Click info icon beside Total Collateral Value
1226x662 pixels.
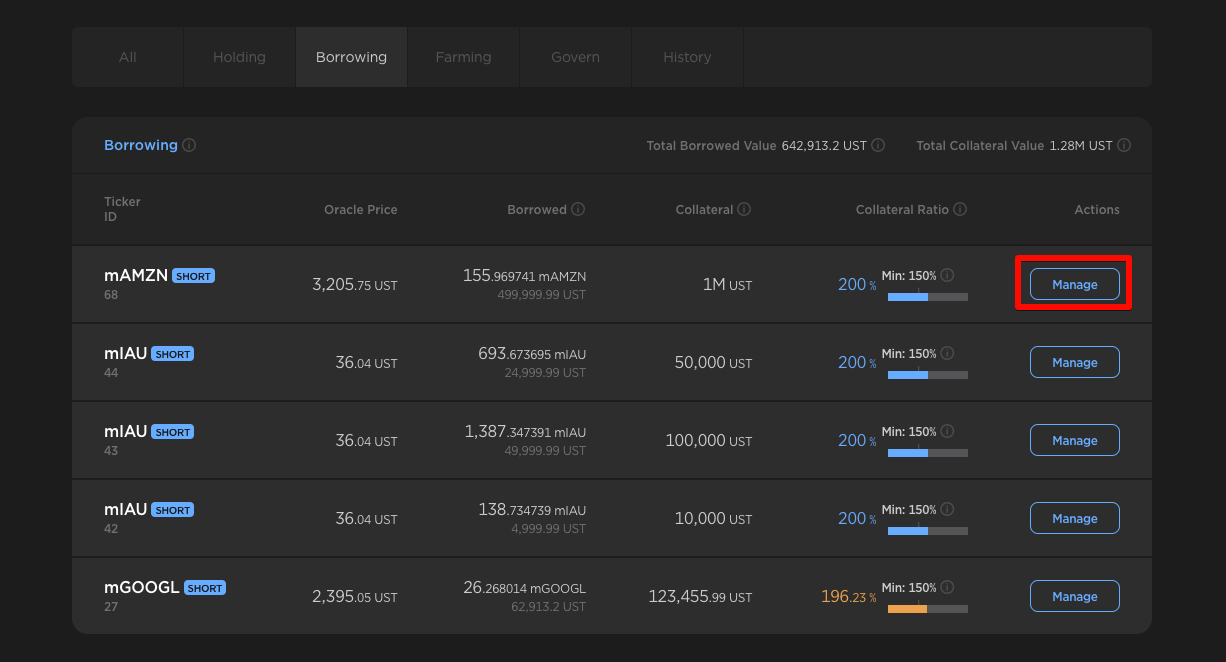coord(1124,145)
